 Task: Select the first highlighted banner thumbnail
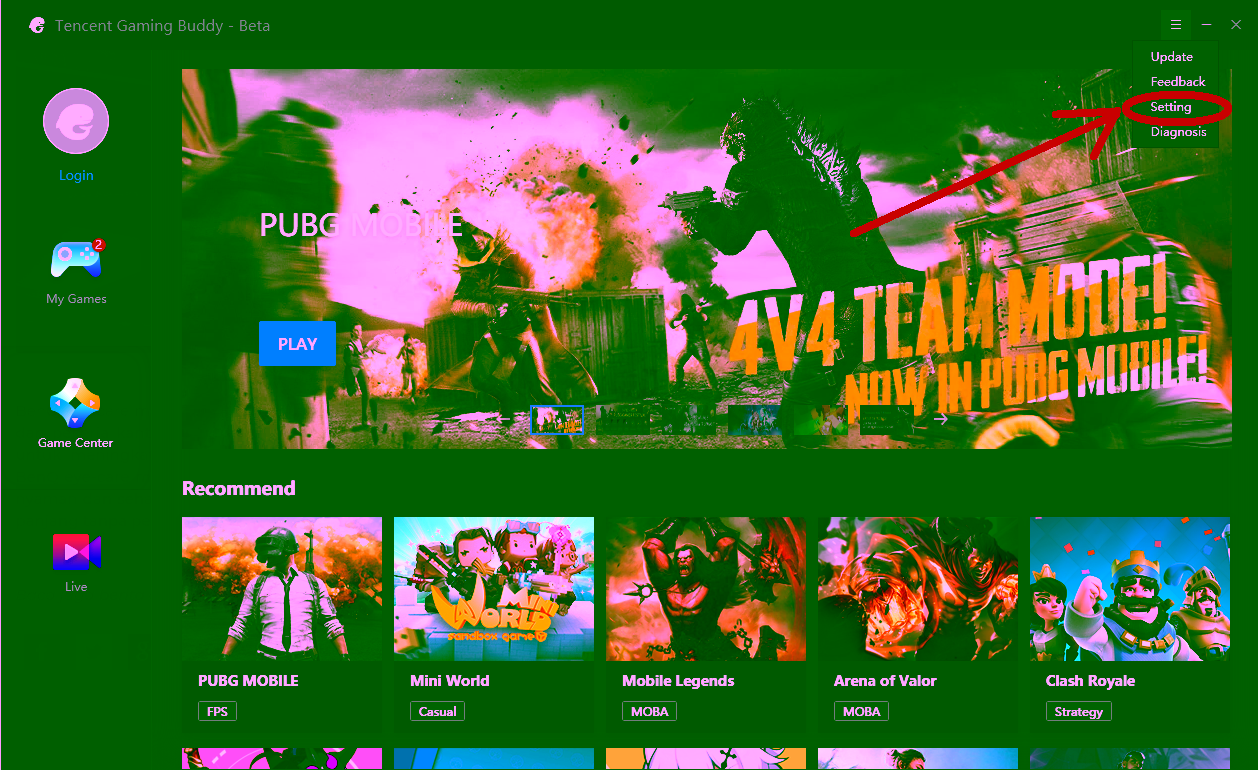[557, 420]
